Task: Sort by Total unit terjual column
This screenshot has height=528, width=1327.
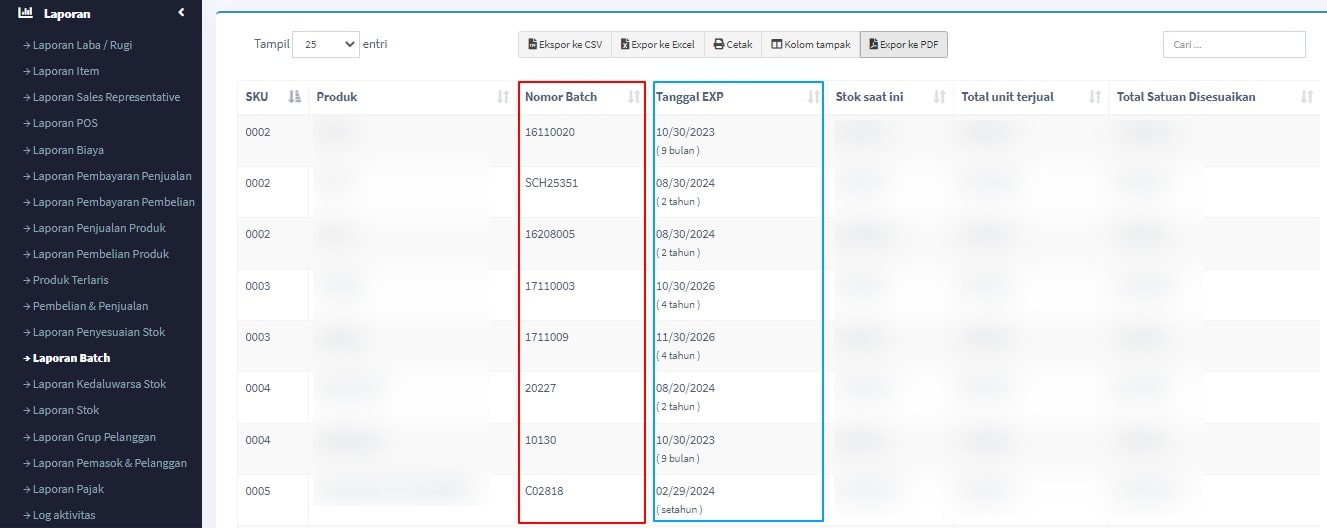Action: tap(1031, 97)
